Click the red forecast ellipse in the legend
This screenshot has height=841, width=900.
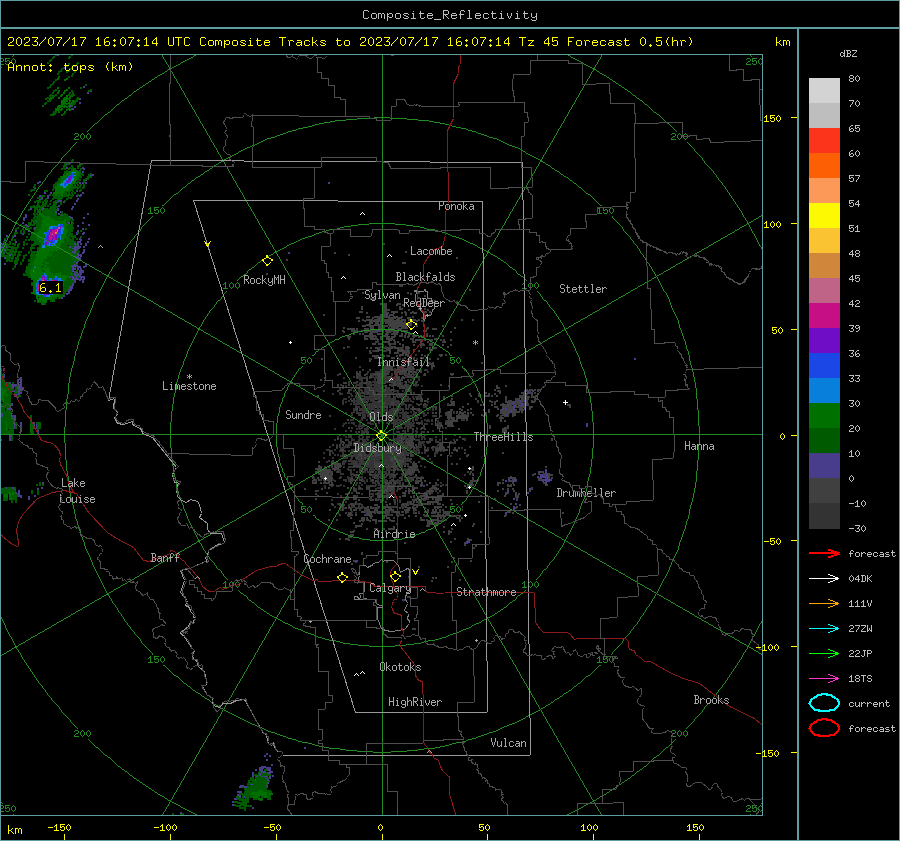click(x=824, y=728)
